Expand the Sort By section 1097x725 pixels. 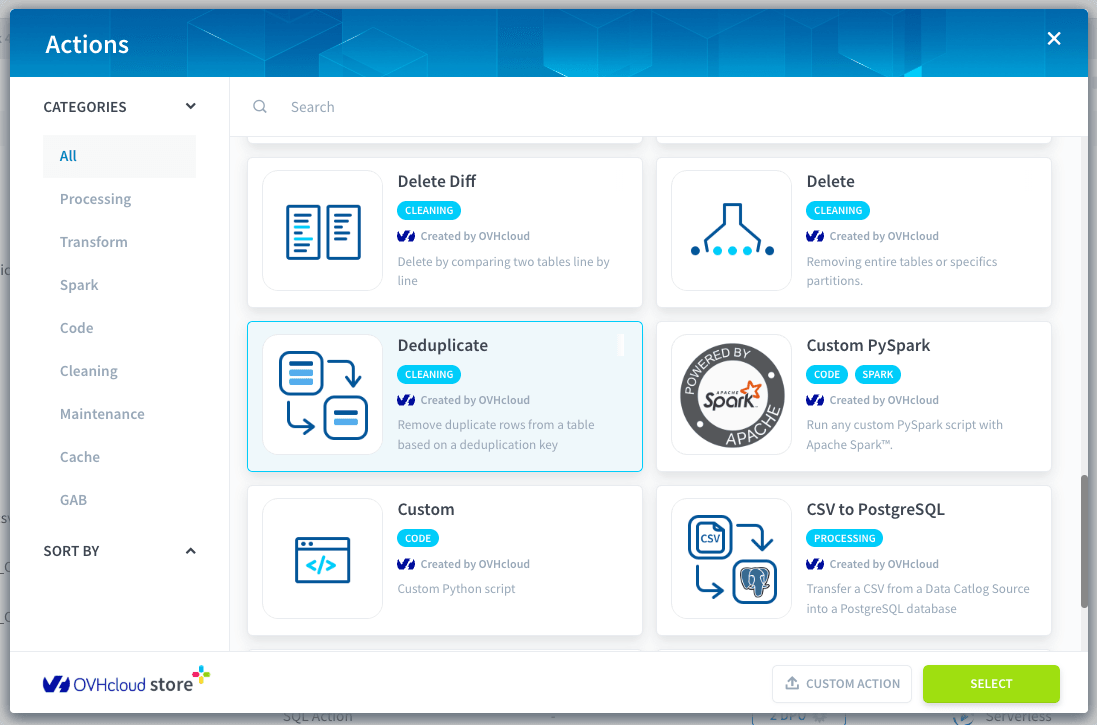(x=190, y=551)
